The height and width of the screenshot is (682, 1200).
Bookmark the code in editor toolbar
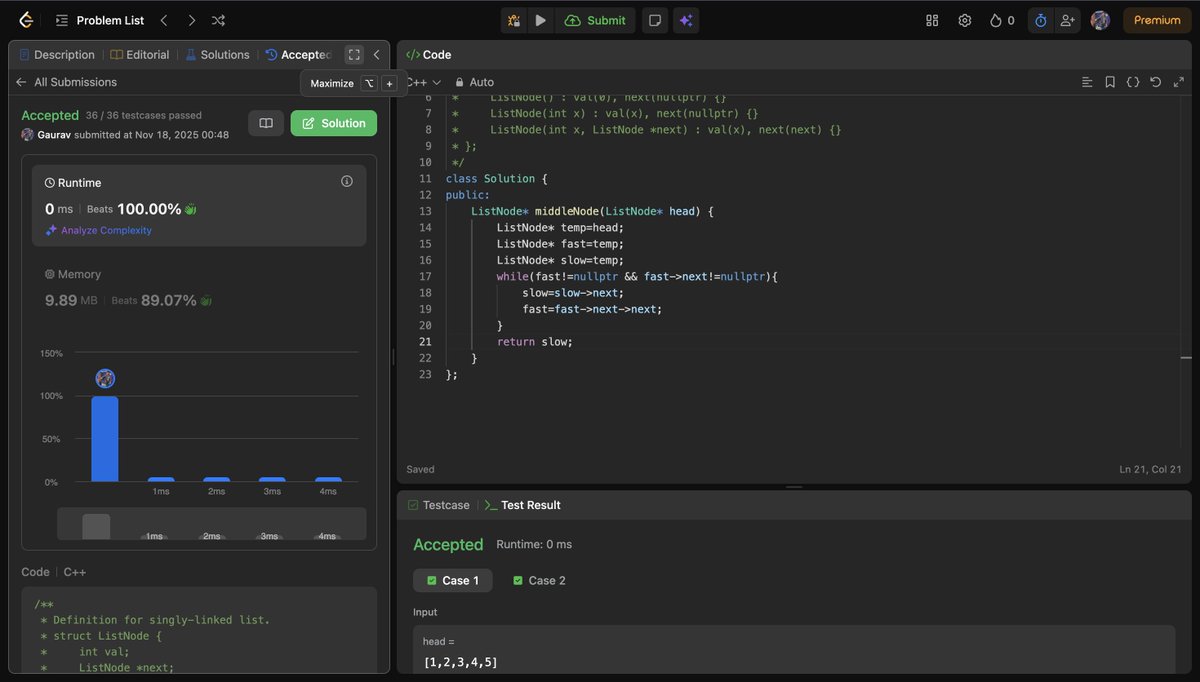click(1110, 82)
